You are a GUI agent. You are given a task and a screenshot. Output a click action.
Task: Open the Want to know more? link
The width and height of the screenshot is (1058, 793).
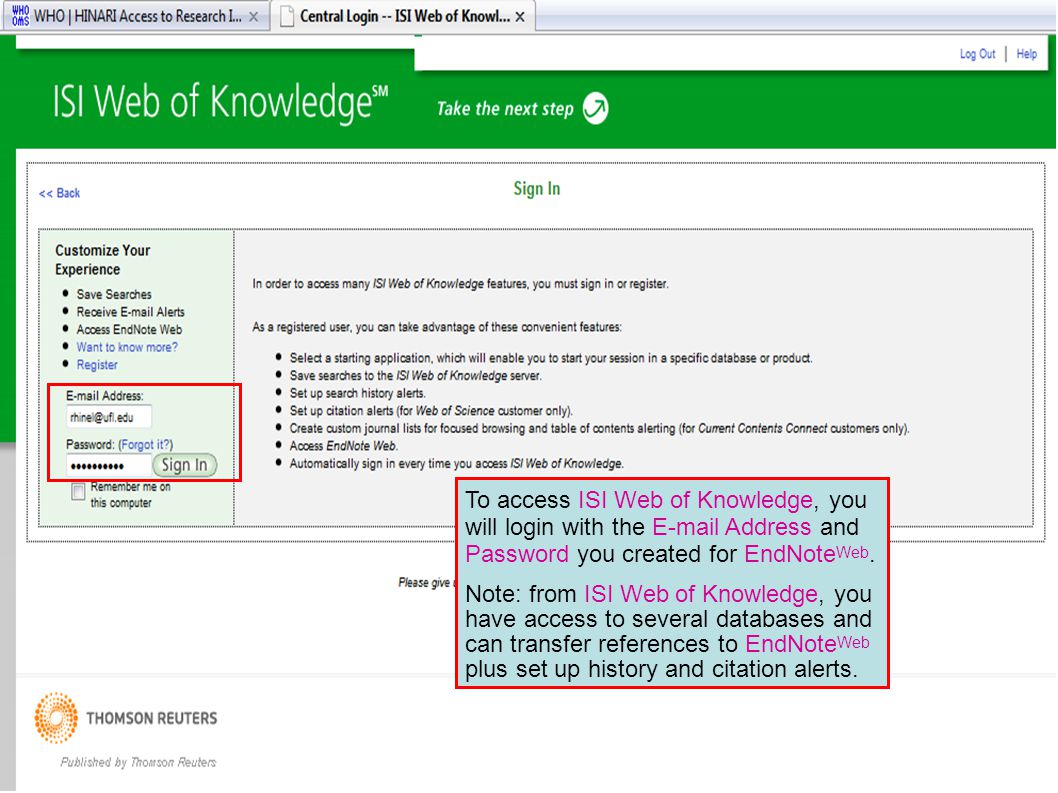[x=127, y=347]
